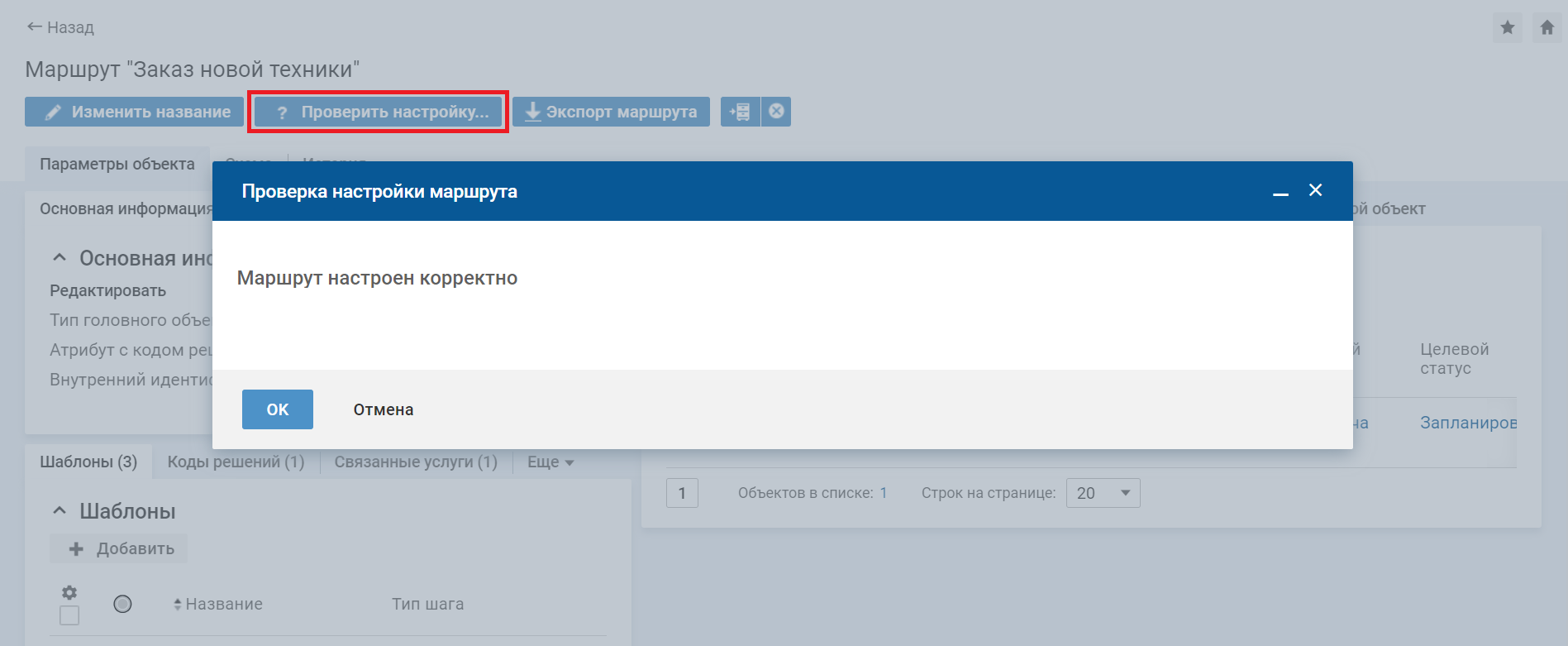Sort templates by Название column

pyautogui.click(x=223, y=604)
